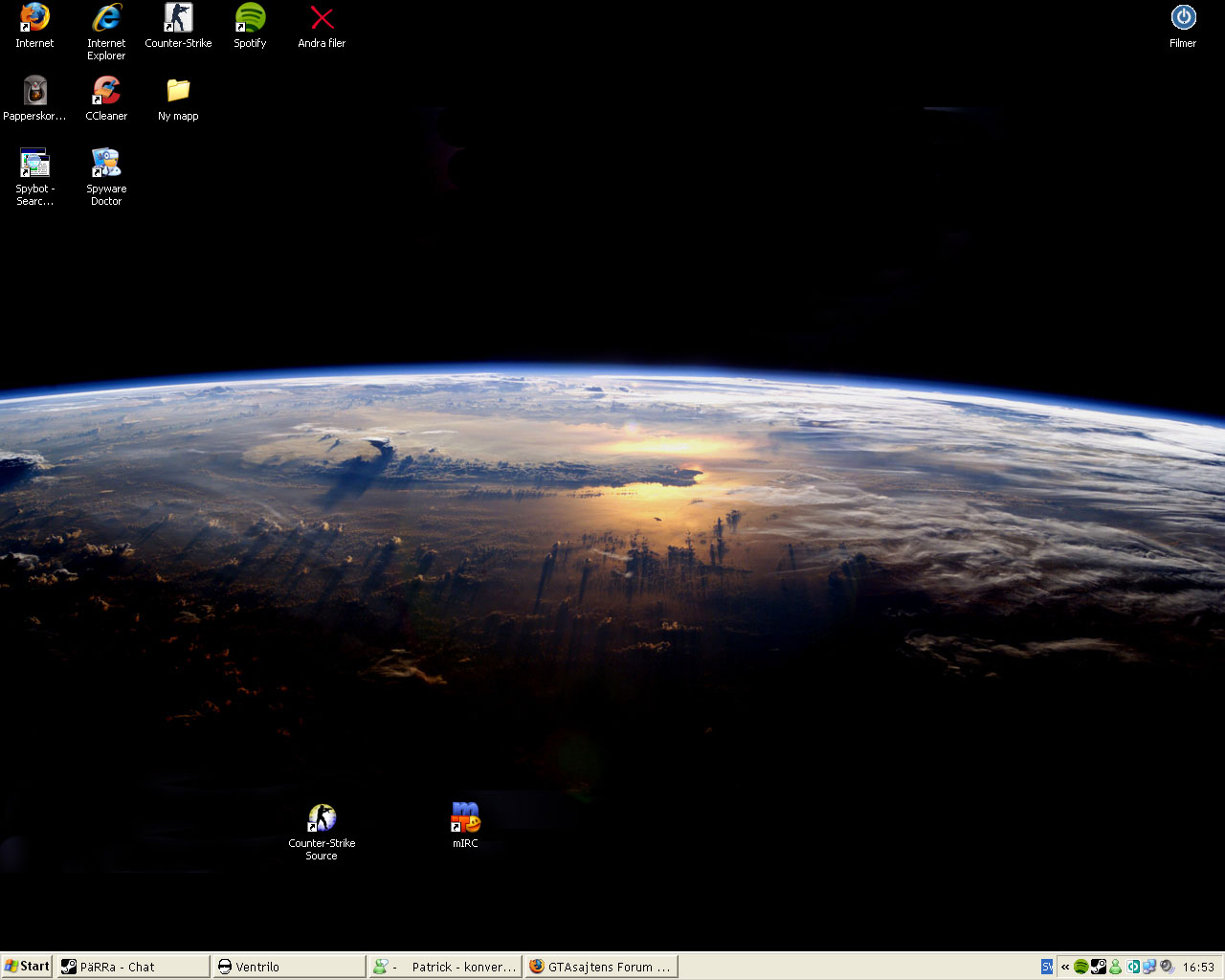The image size is (1225, 980).
Task: Switch to the Ventrilo taskbar window
Action: click(289, 967)
